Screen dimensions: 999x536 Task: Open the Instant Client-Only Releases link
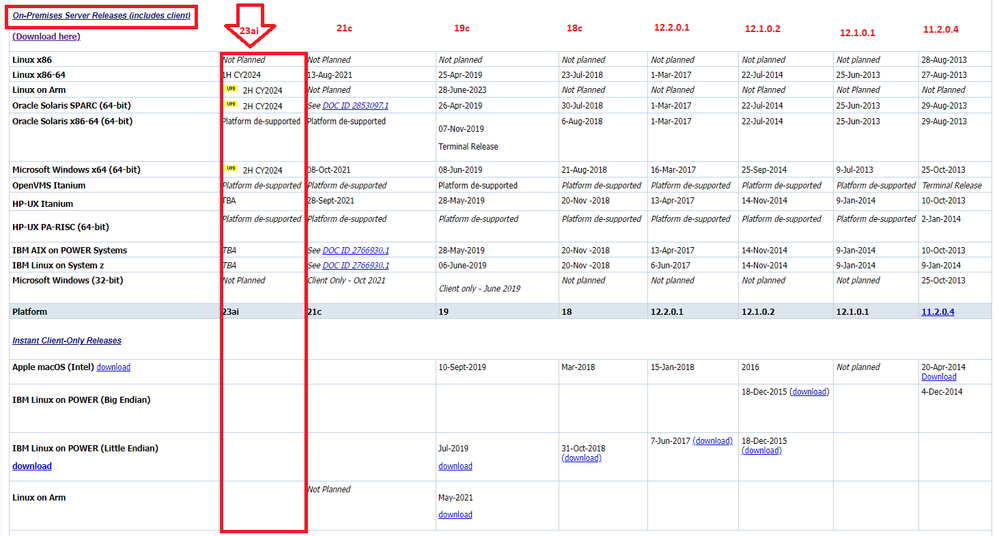[67, 340]
